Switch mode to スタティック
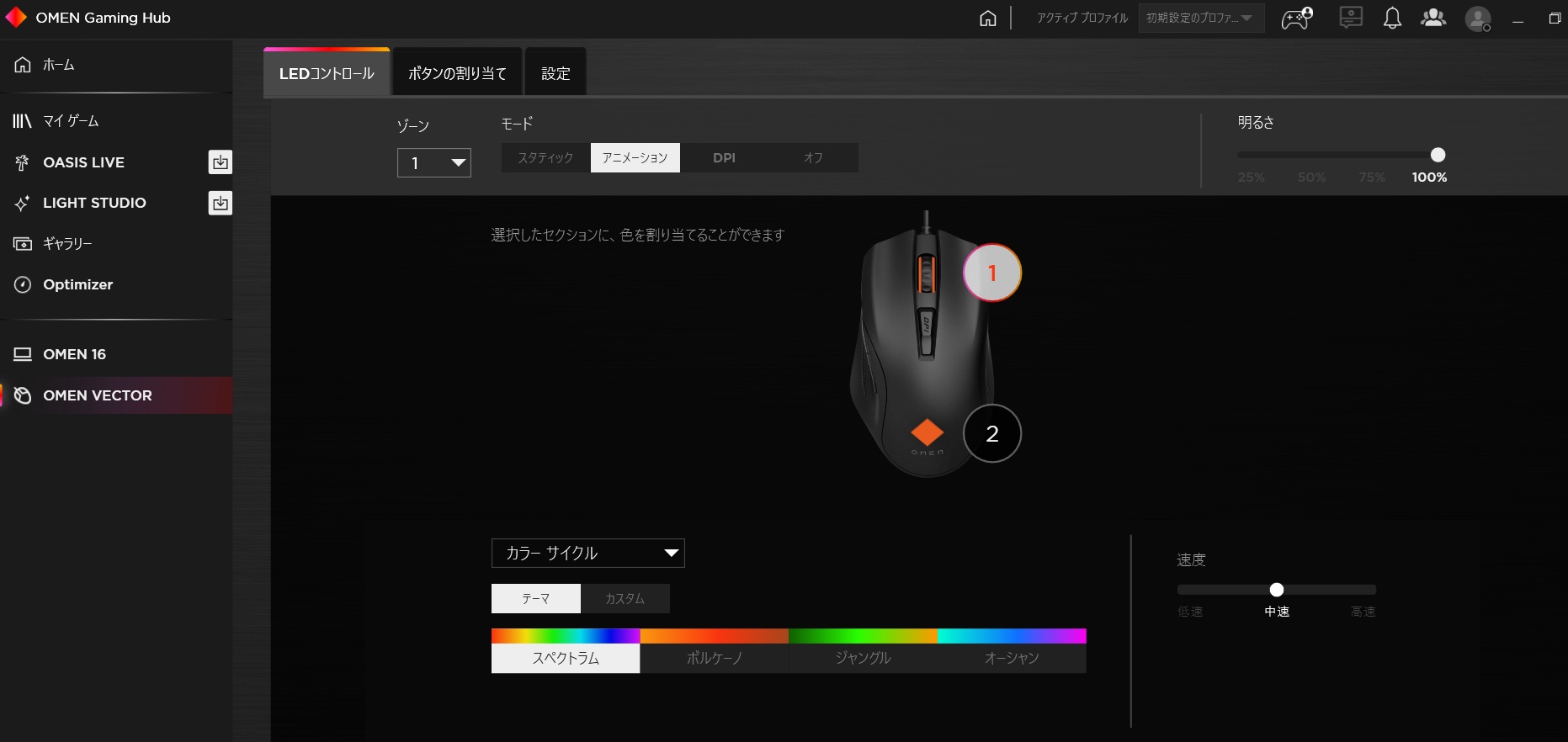The image size is (1568, 742). point(545,158)
